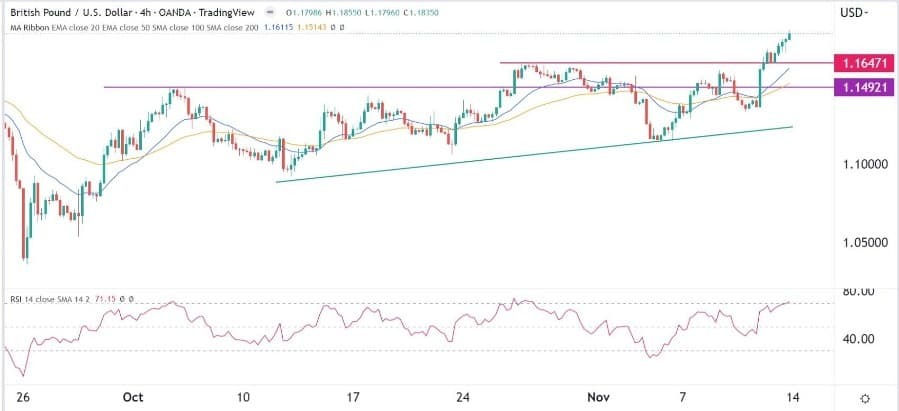Select the green ascending trendline
899x411 pixels.
click(x=500, y=156)
